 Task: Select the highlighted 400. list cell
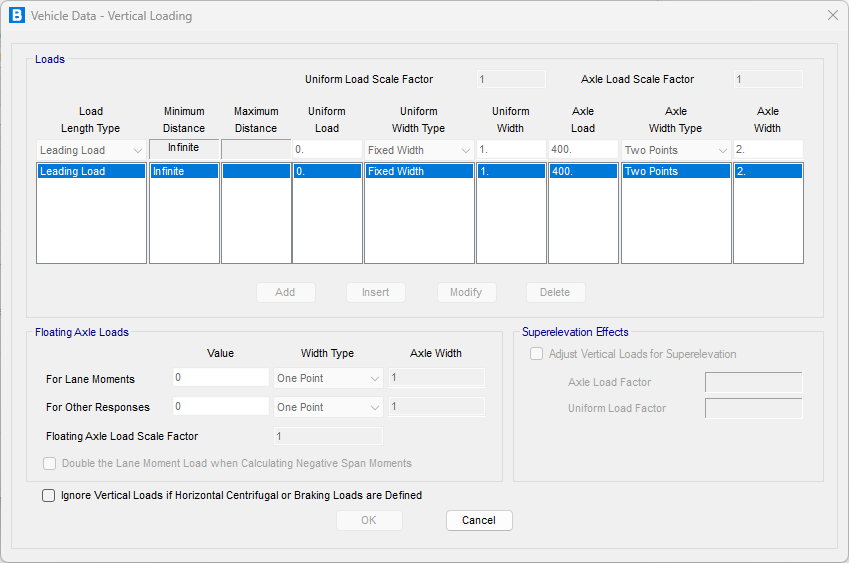584,171
